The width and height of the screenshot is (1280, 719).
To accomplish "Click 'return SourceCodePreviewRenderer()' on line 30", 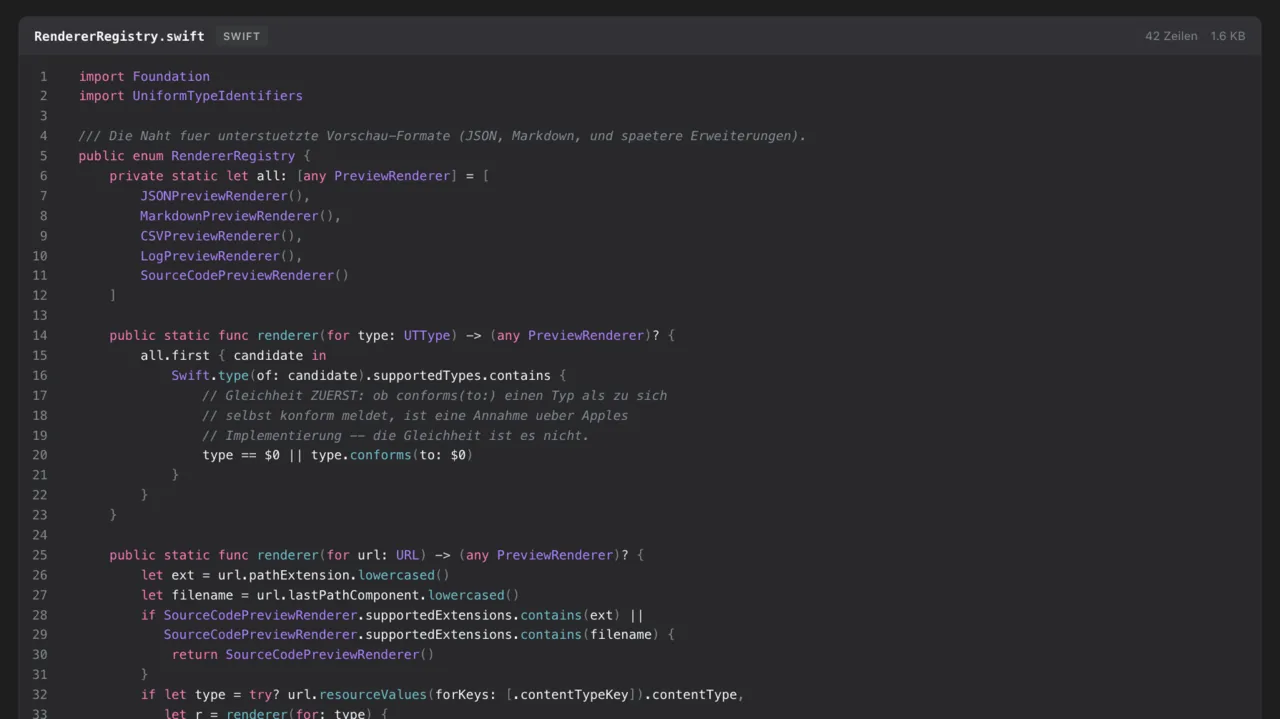I will click(x=303, y=655).
